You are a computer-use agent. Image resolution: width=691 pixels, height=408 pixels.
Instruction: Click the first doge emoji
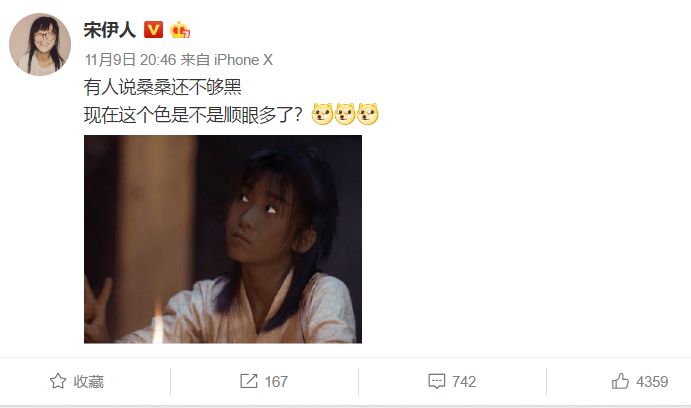[x=322, y=114]
